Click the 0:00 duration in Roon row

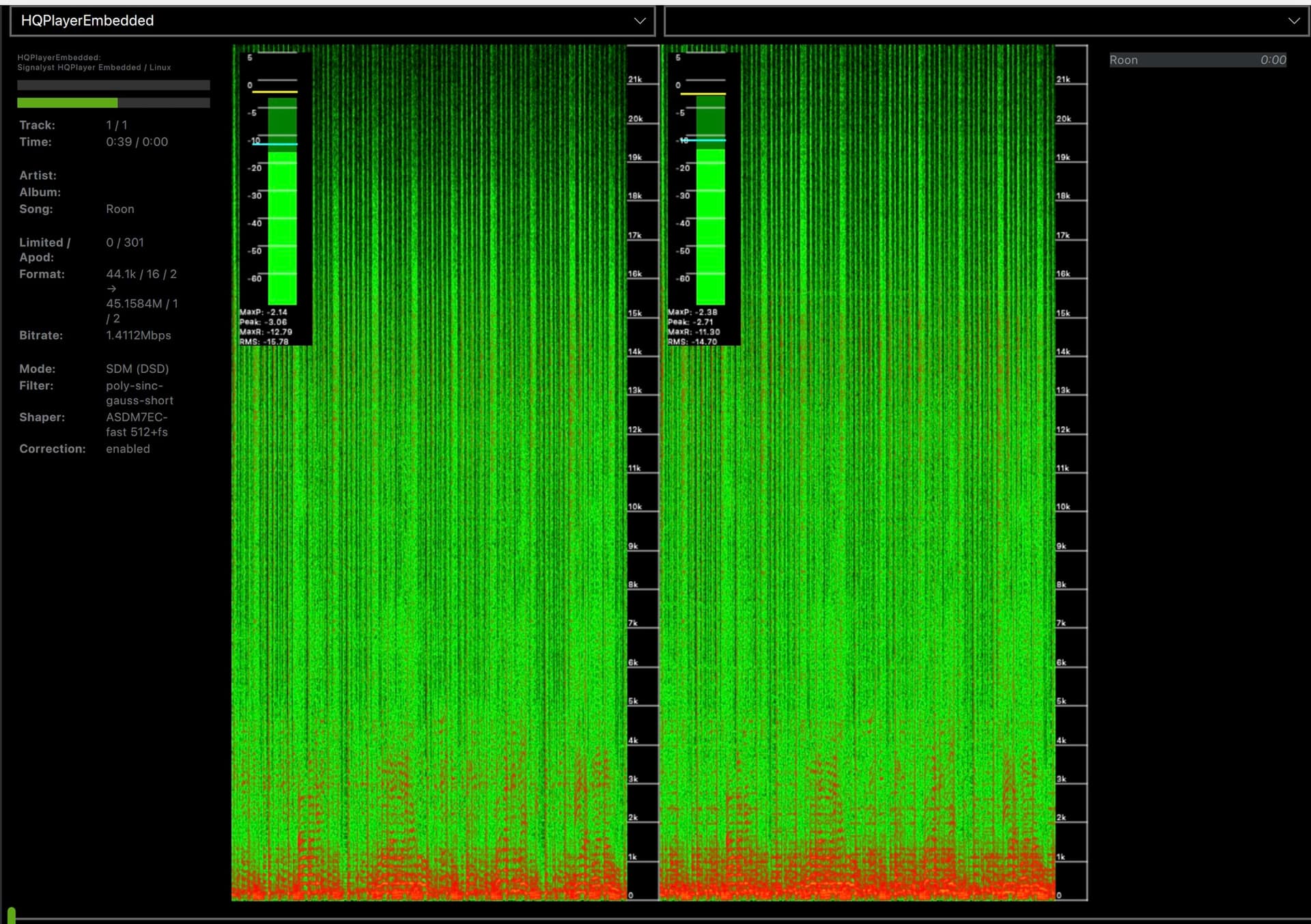click(x=1273, y=60)
